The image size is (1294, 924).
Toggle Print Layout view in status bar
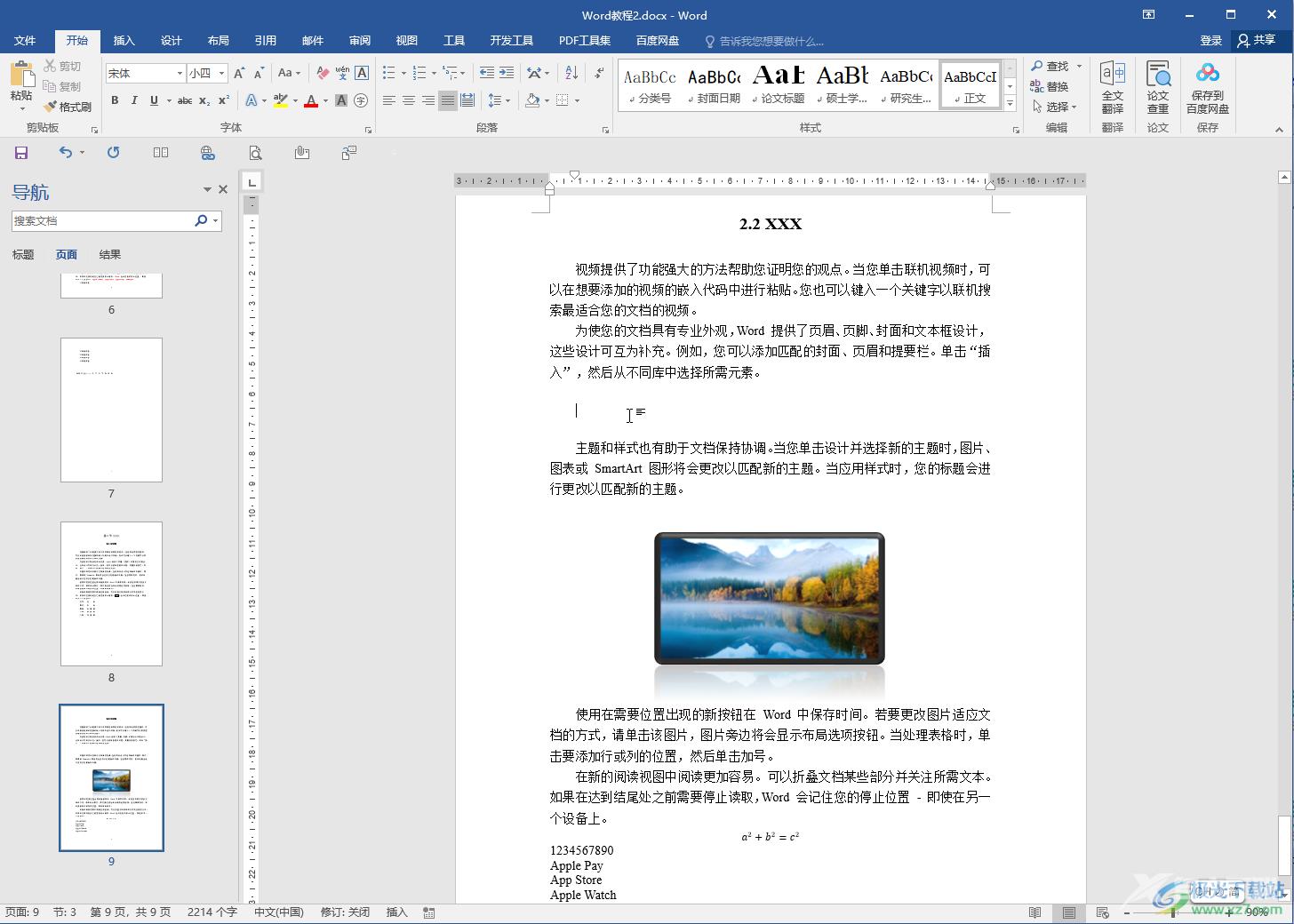[1068, 912]
